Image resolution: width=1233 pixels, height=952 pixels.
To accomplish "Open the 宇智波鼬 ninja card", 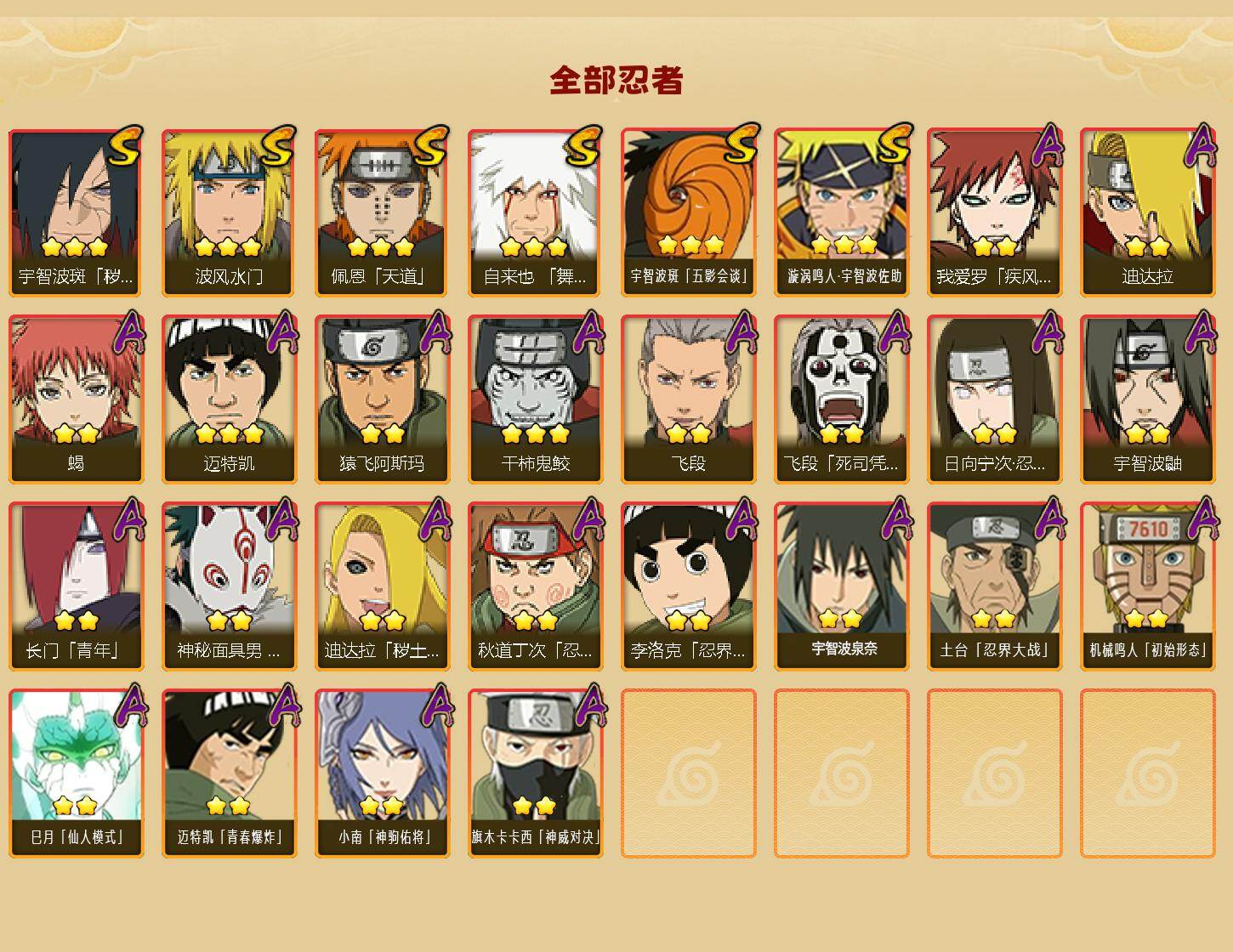I will coord(1148,399).
